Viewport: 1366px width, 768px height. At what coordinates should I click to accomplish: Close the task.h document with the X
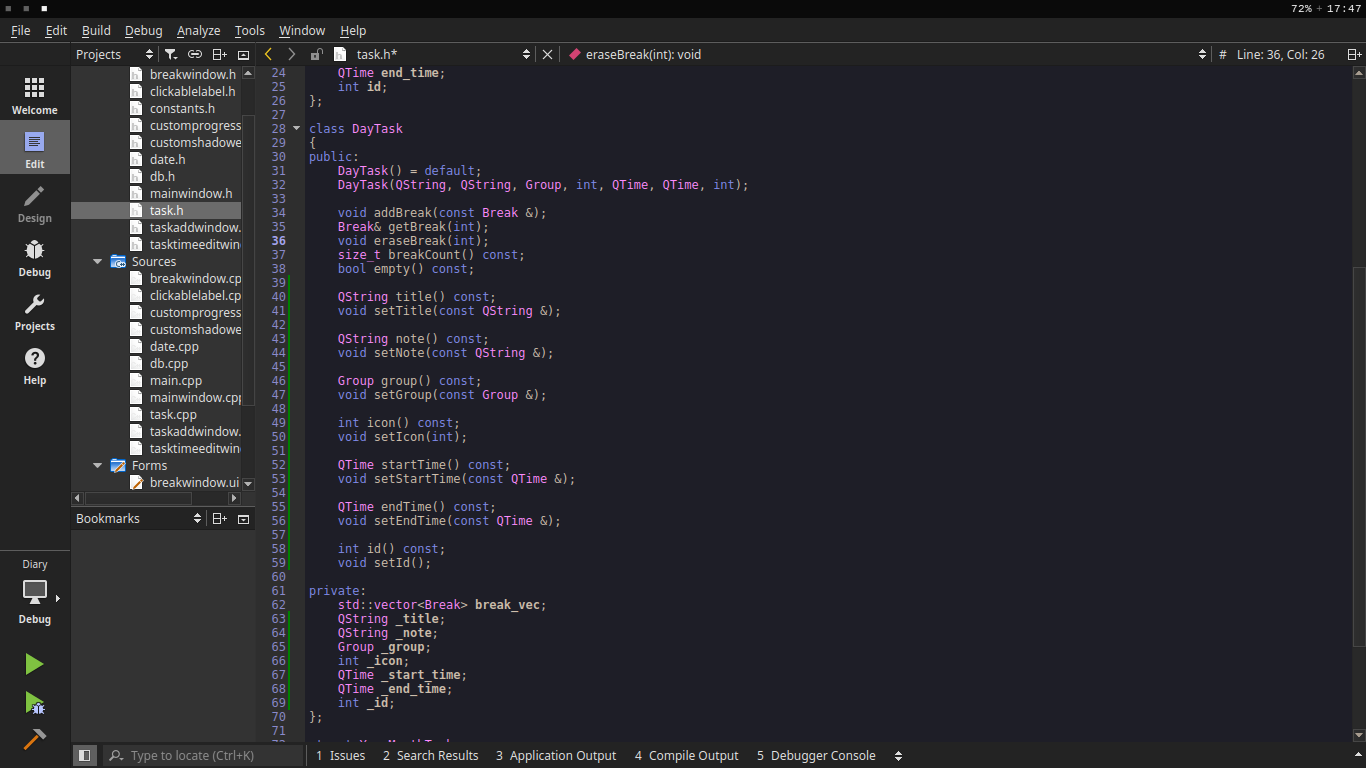[x=547, y=54]
